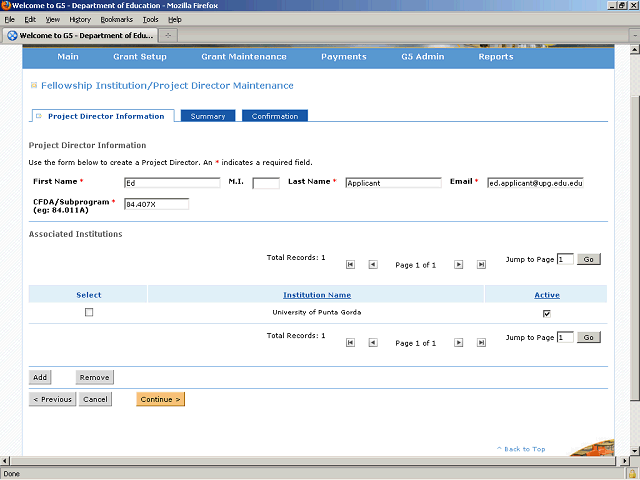This screenshot has height=480, width=640.
Task: Click the Firefox logo in title bar
Action: [6, 5]
